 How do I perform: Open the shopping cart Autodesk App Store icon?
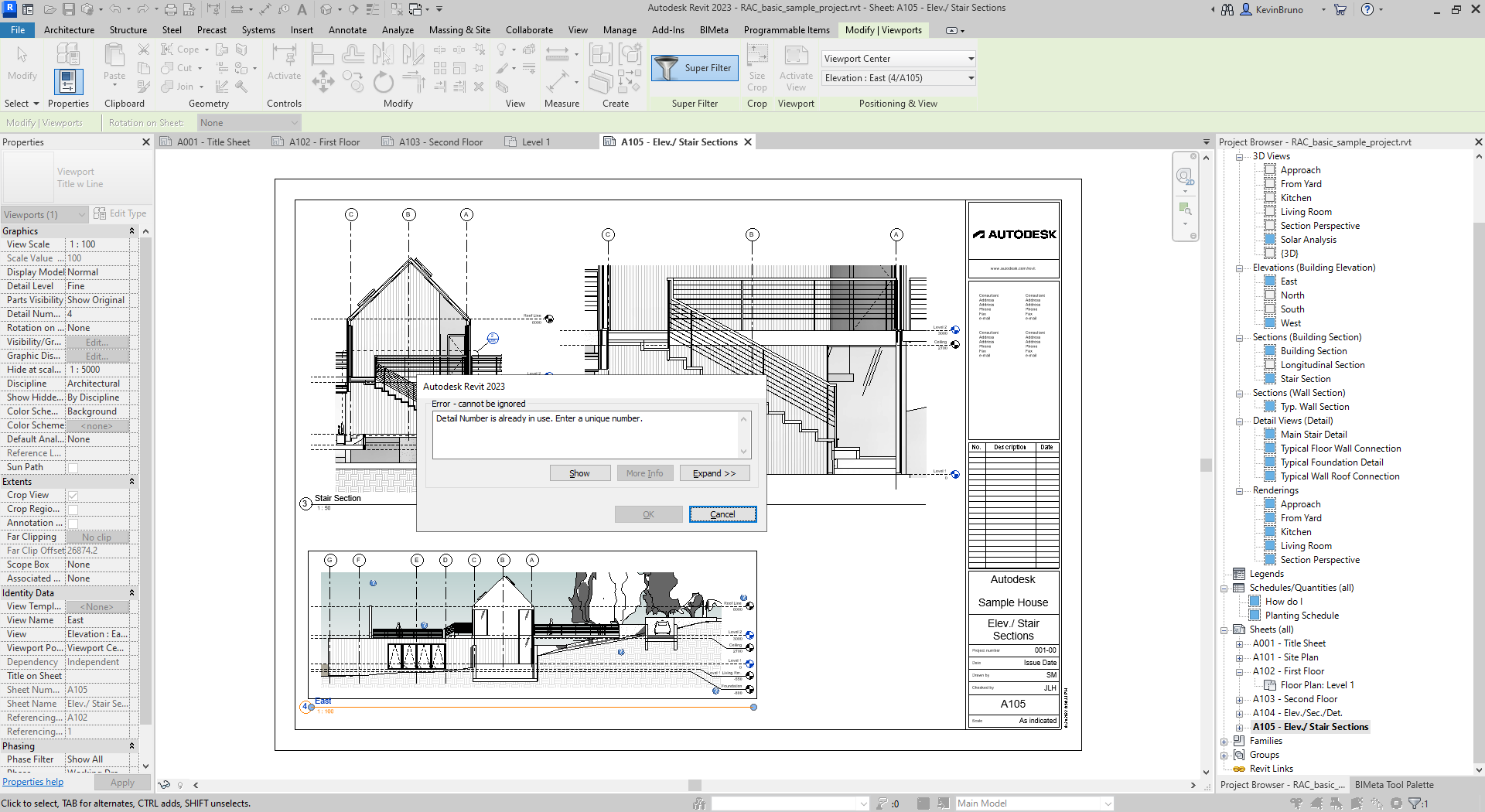[x=1340, y=9]
